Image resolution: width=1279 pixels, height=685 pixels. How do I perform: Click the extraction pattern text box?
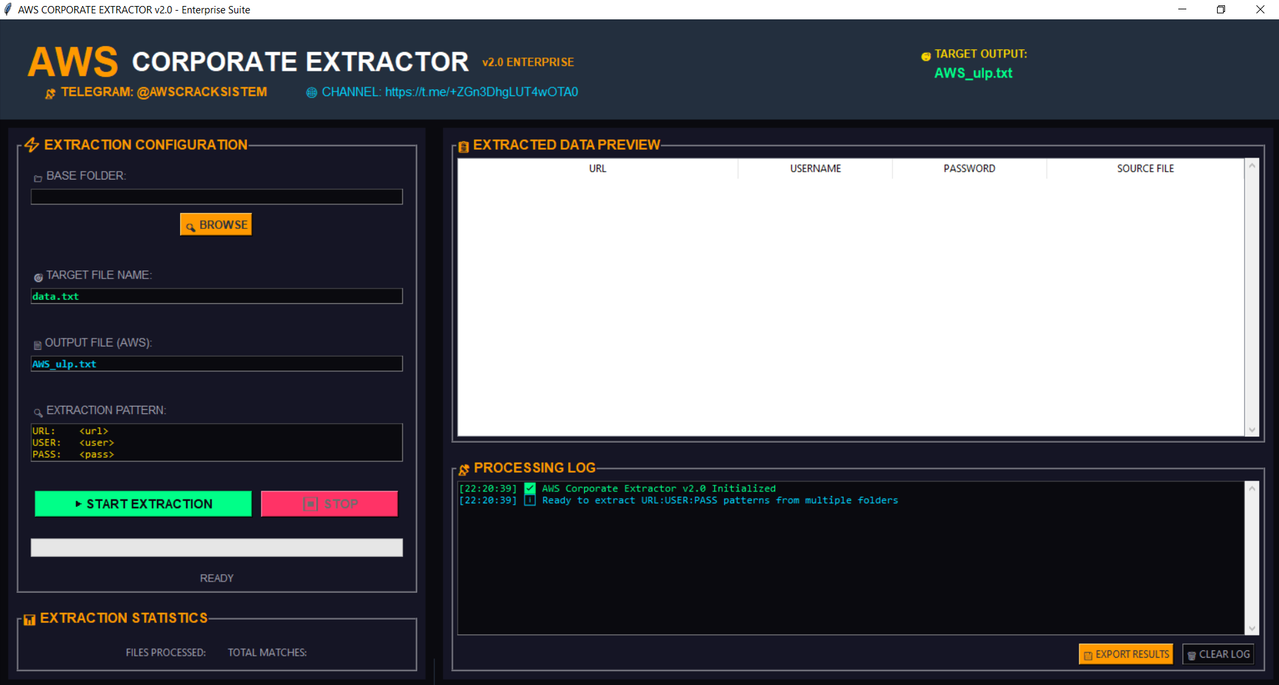217,442
